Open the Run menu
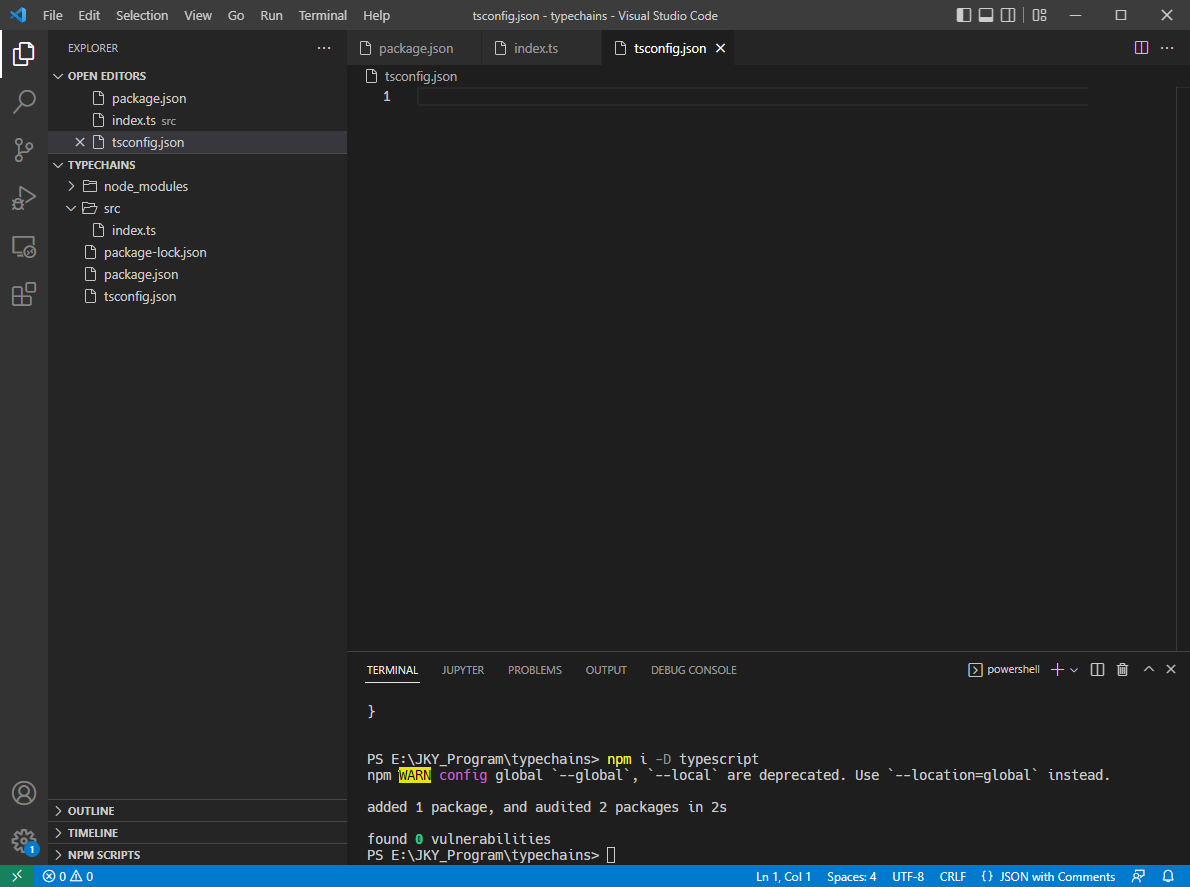Viewport: 1190px width, 887px height. coord(271,15)
